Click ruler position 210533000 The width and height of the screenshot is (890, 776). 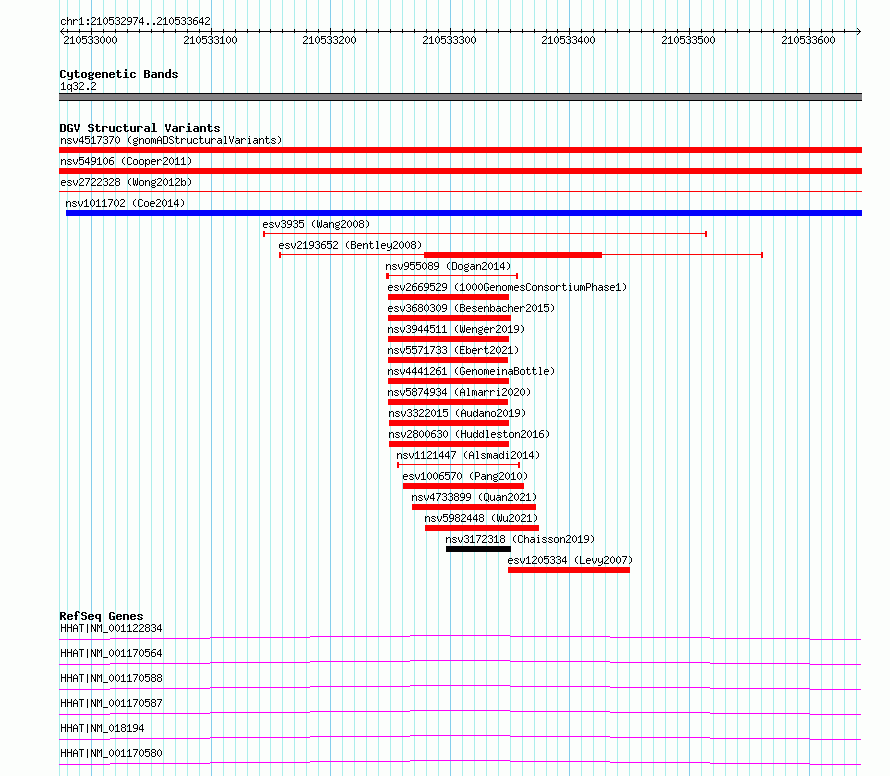coord(90,40)
